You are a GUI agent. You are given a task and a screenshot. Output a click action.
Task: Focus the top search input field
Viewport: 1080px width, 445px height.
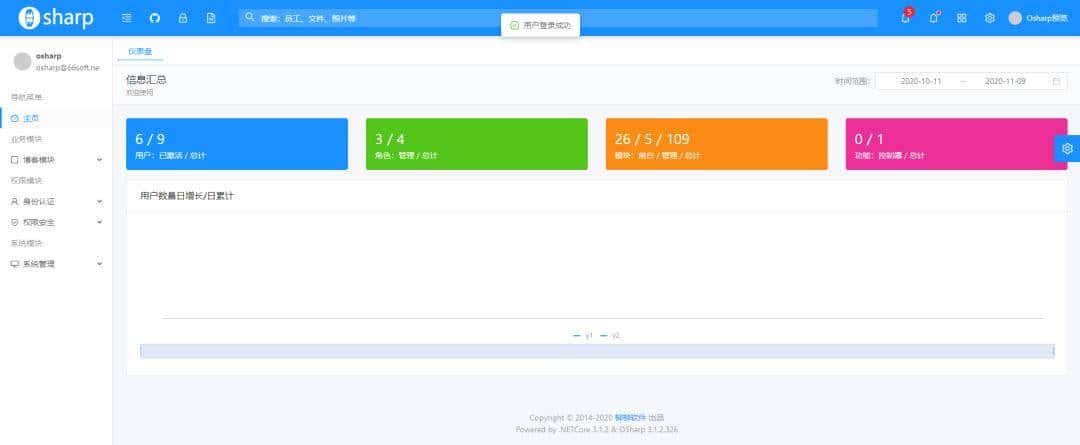point(558,18)
